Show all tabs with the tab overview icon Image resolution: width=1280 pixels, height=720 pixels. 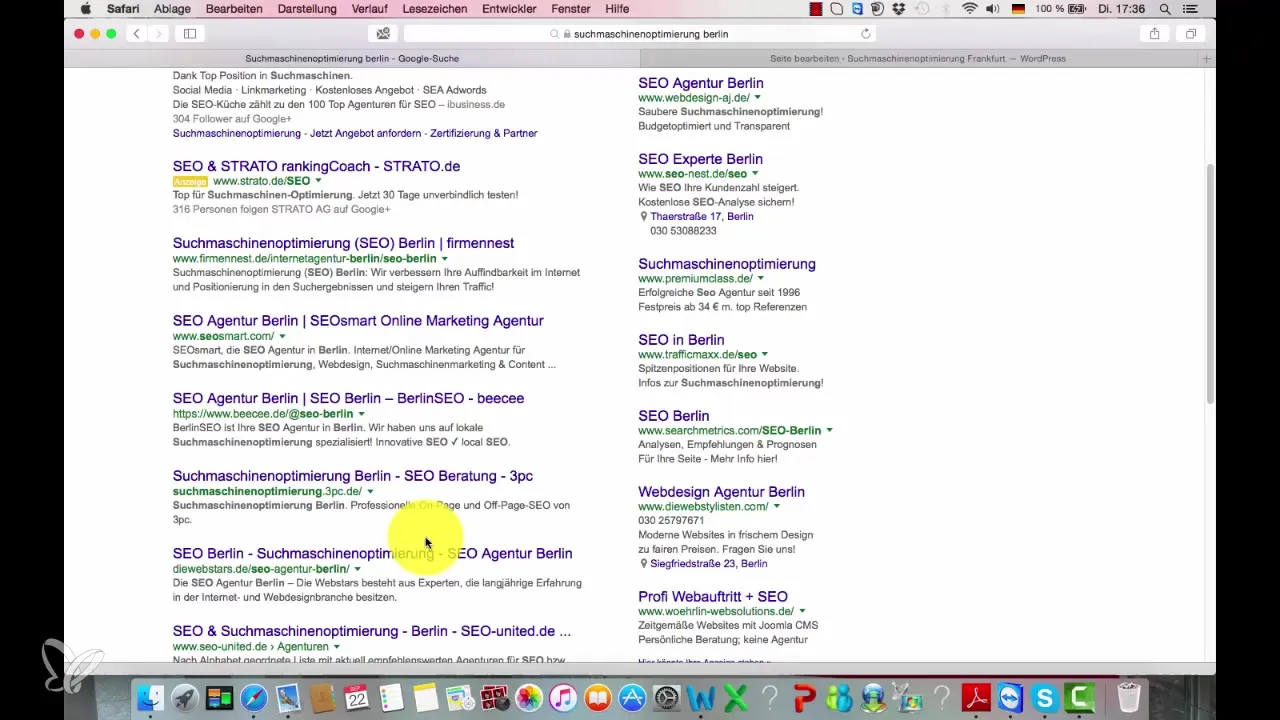[1191, 33]
